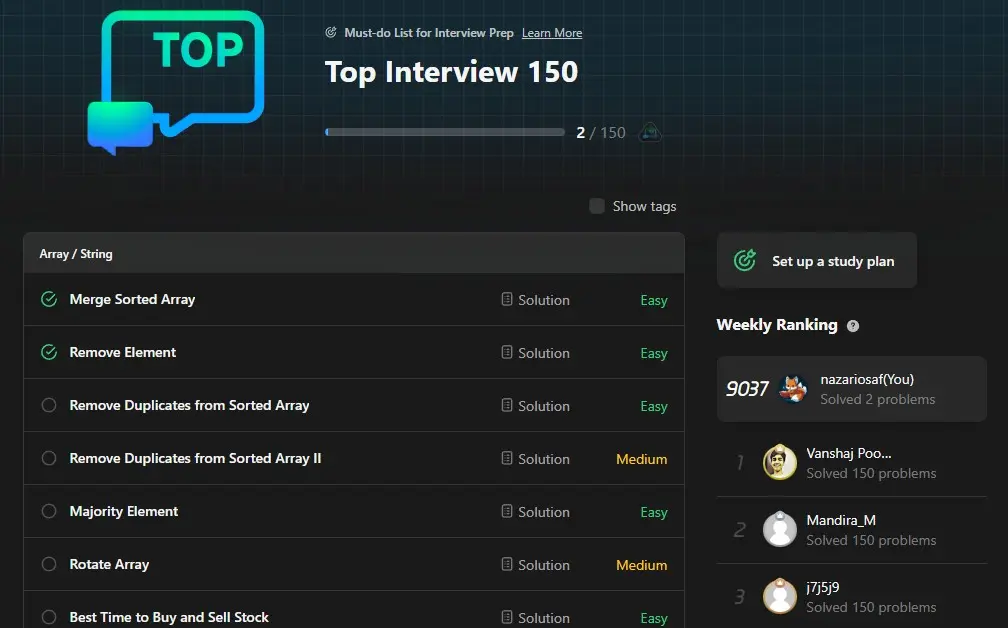The width and height of the screenshot is (1008, 628).
Task: Click the Top Interview 150 heading
Action: [x=451, y=71]
